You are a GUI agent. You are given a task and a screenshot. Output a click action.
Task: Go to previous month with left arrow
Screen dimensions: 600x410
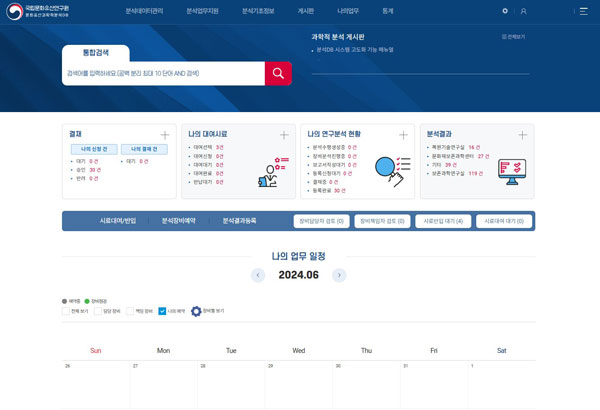click(258, 275)
